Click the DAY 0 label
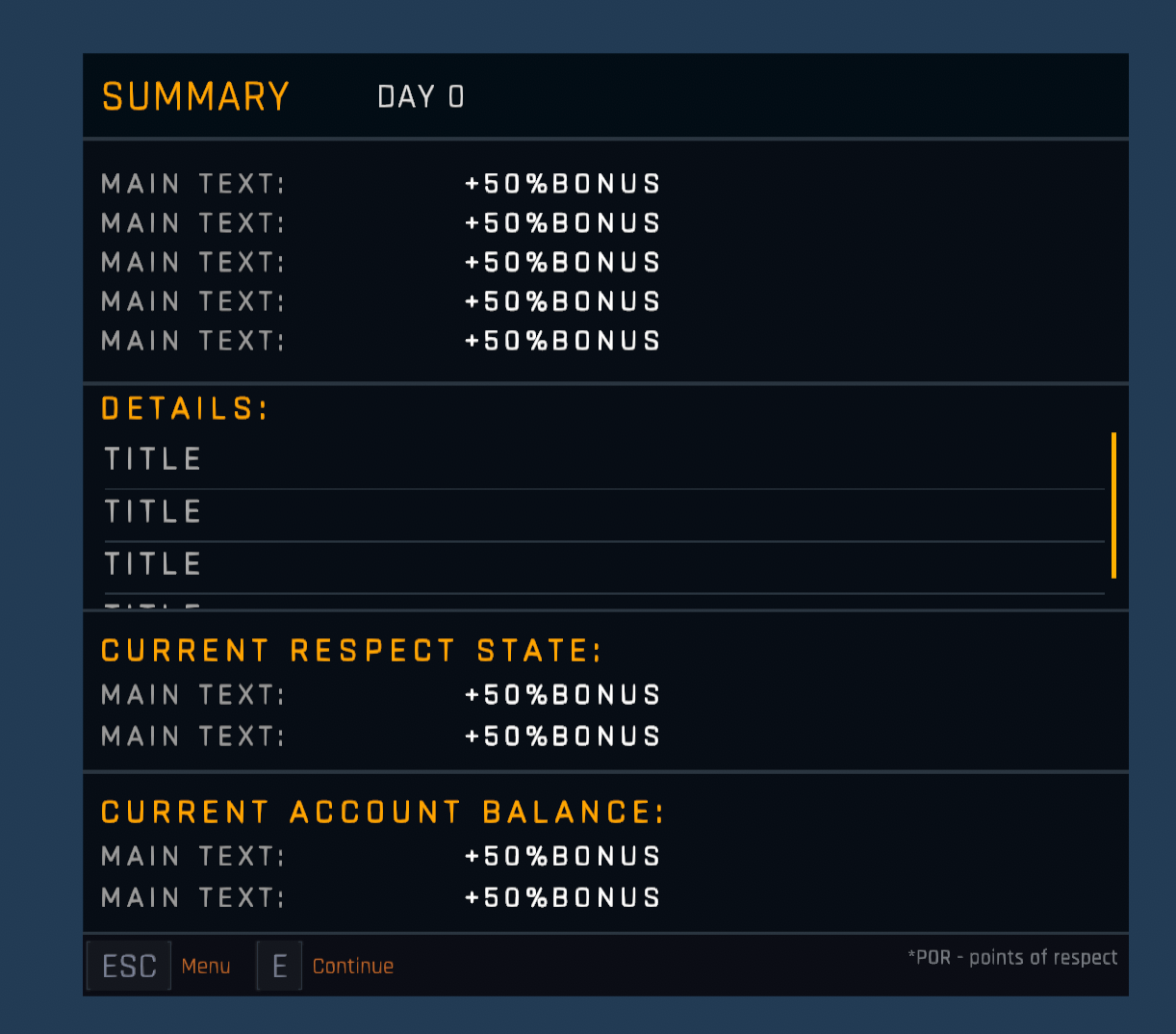Viewport: 1176px width, 1034px height. [421, 96]
